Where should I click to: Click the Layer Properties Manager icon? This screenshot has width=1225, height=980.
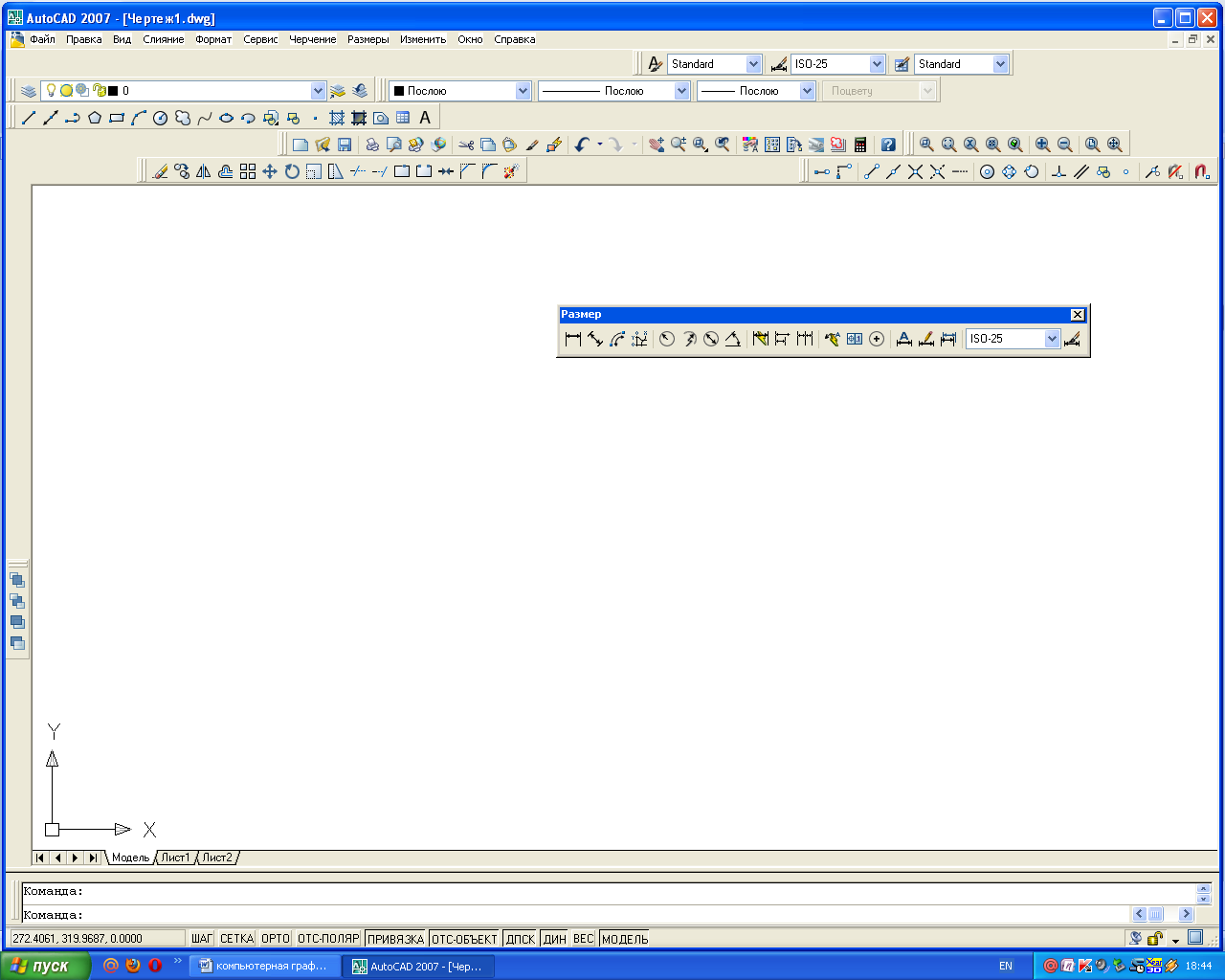[x=29, y=91]
